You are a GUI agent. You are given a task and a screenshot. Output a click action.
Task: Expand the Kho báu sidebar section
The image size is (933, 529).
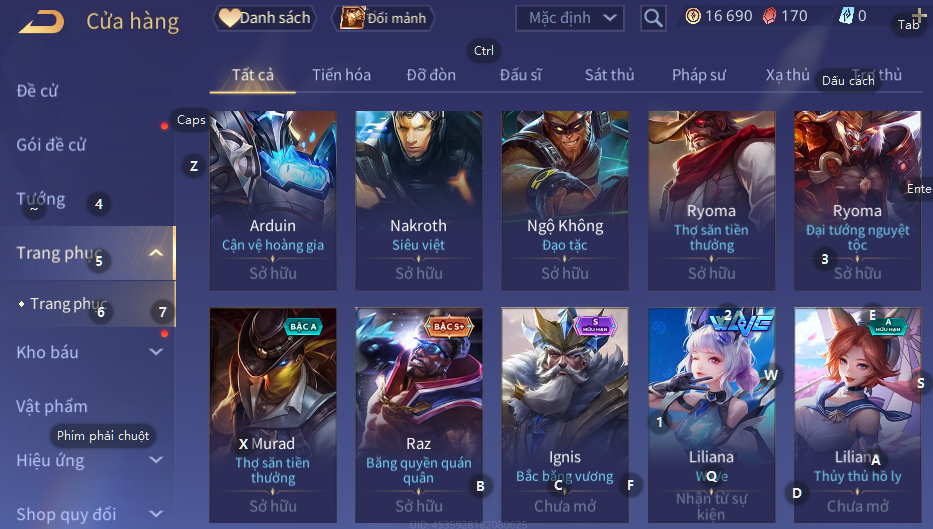[x=156, y=352]
